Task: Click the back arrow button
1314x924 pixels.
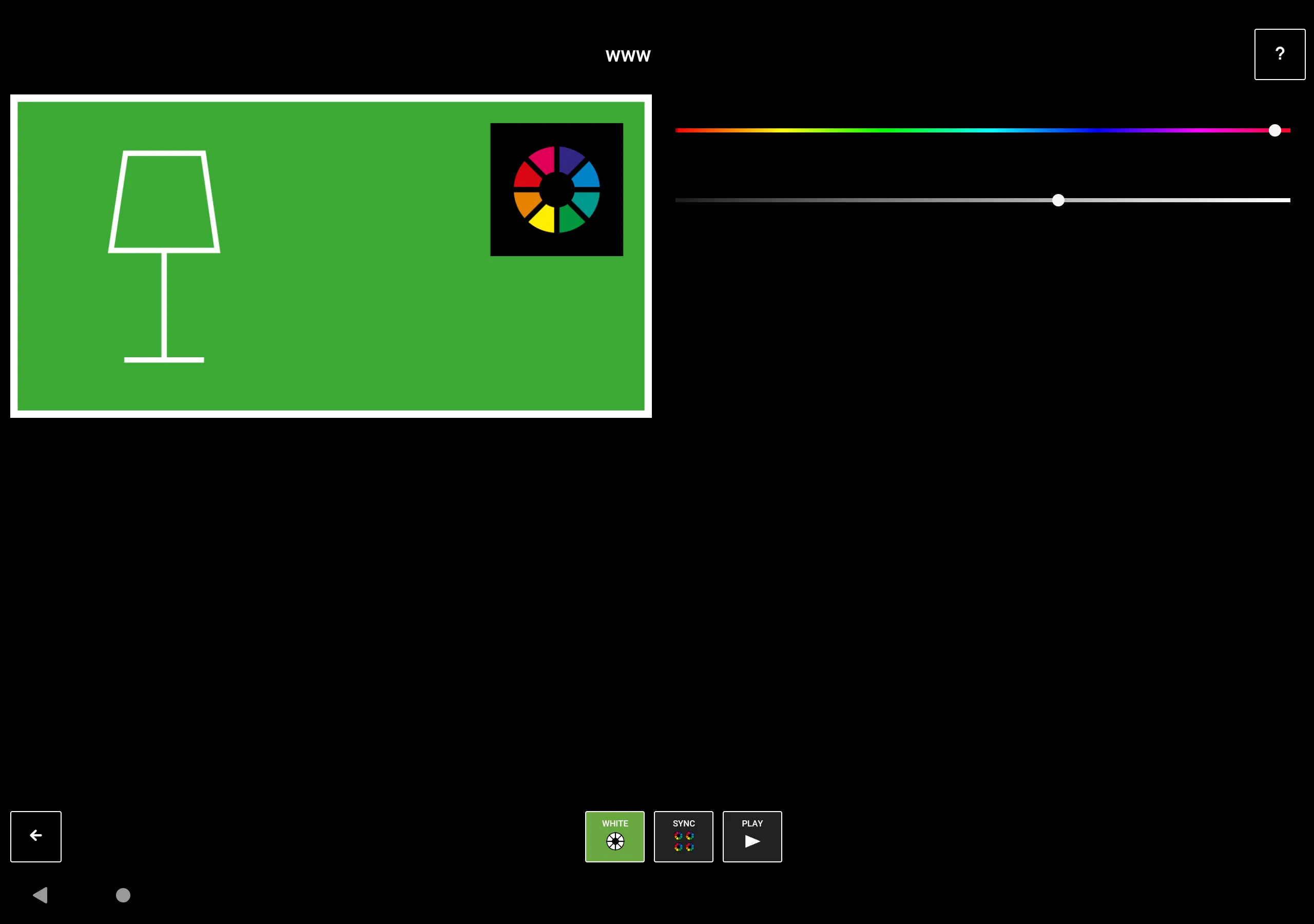Action: 36,836
